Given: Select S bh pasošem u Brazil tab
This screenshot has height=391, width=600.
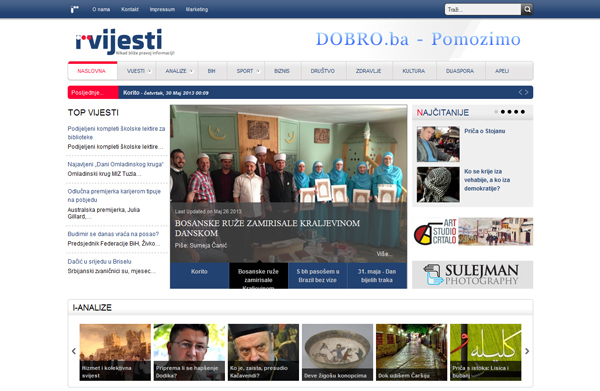Looking at the screenshot, I should (x=318, y=275).
